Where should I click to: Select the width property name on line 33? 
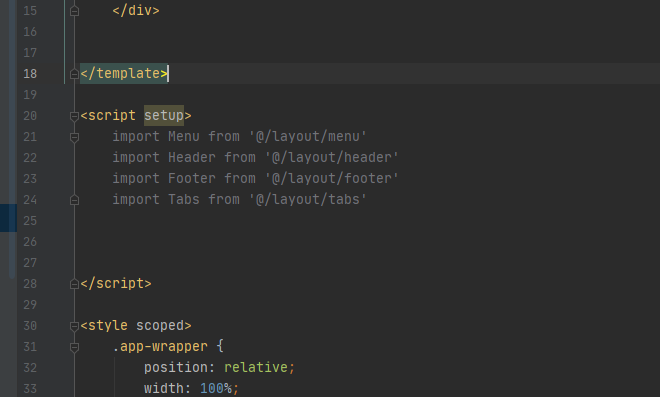(x=164, y=388)
